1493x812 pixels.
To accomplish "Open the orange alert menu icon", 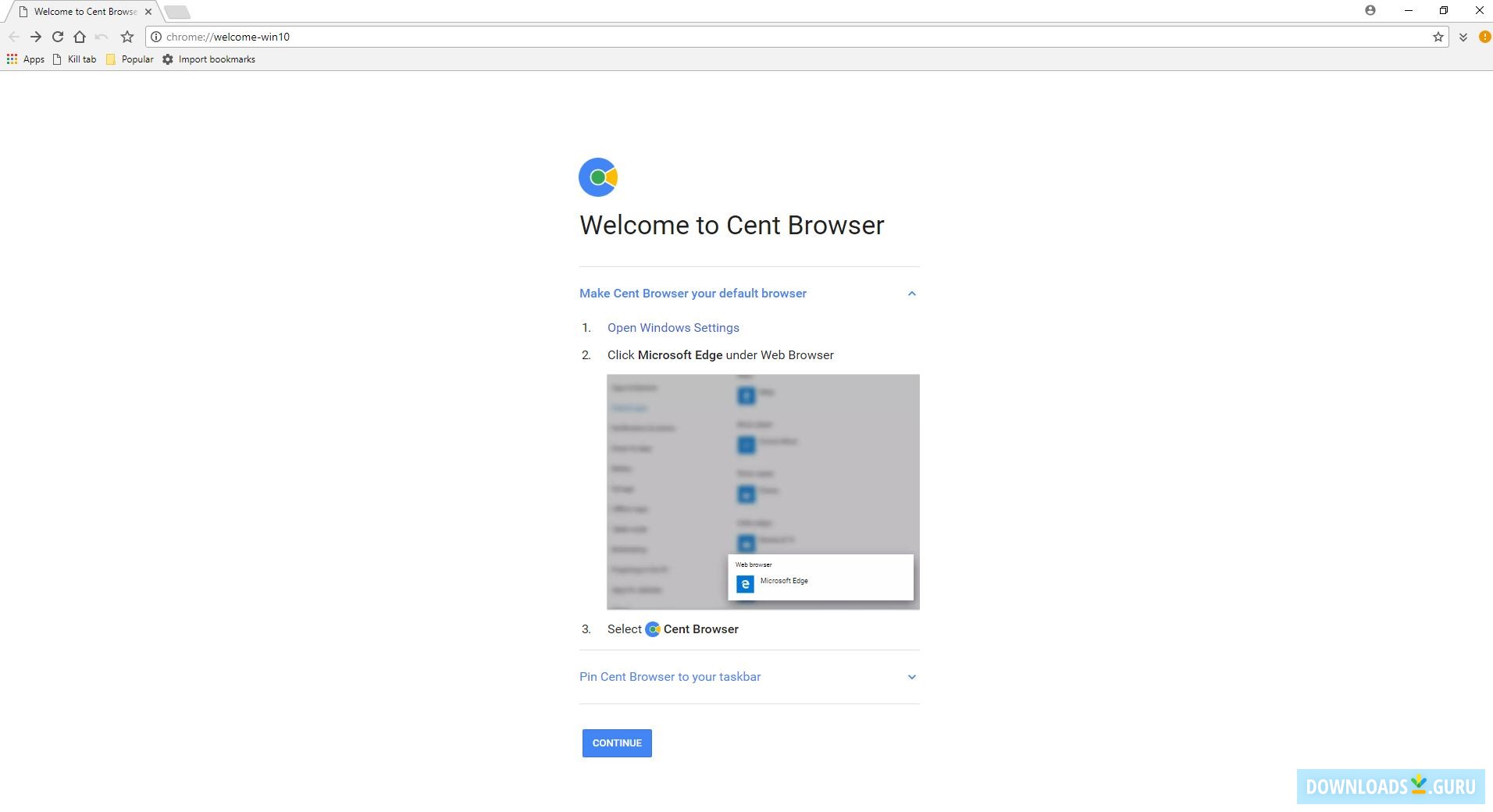I will pos(1484,37).
